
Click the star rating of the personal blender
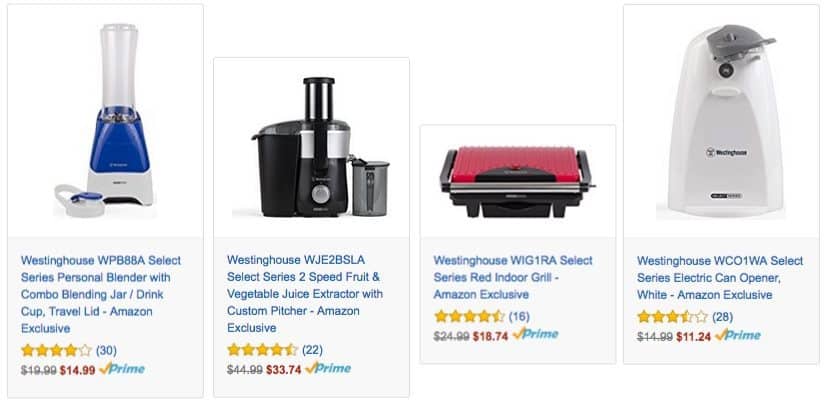tap(56, 350)
